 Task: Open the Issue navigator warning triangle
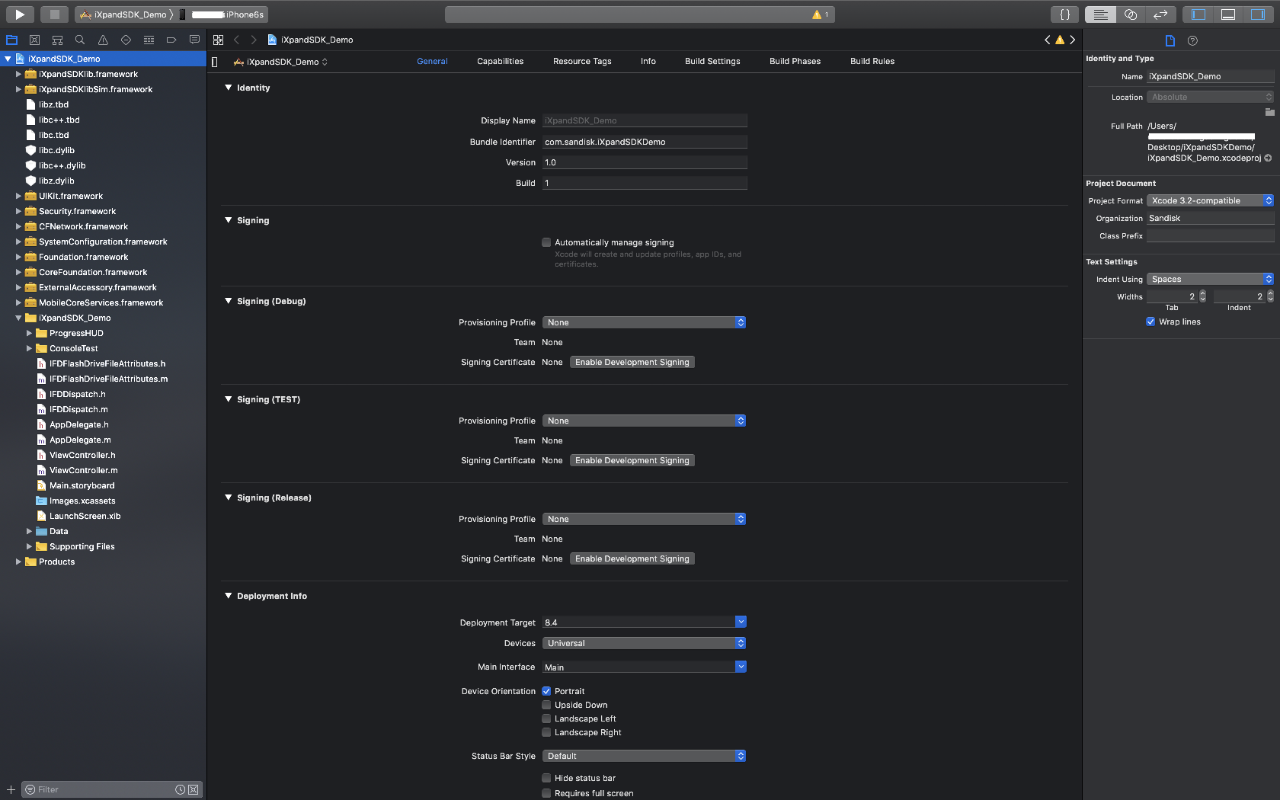tap(103, 40)
